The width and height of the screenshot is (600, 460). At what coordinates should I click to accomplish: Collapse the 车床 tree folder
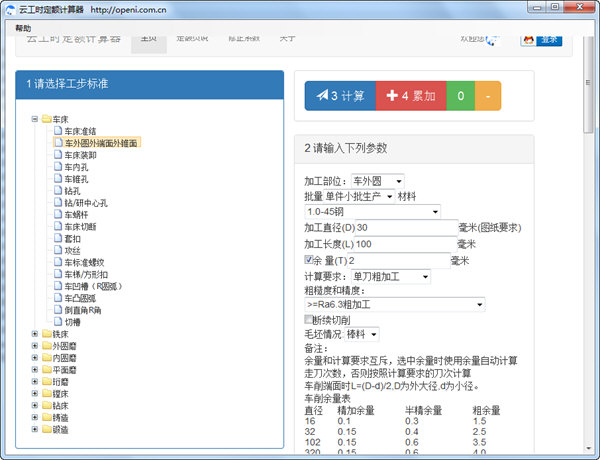35,119
